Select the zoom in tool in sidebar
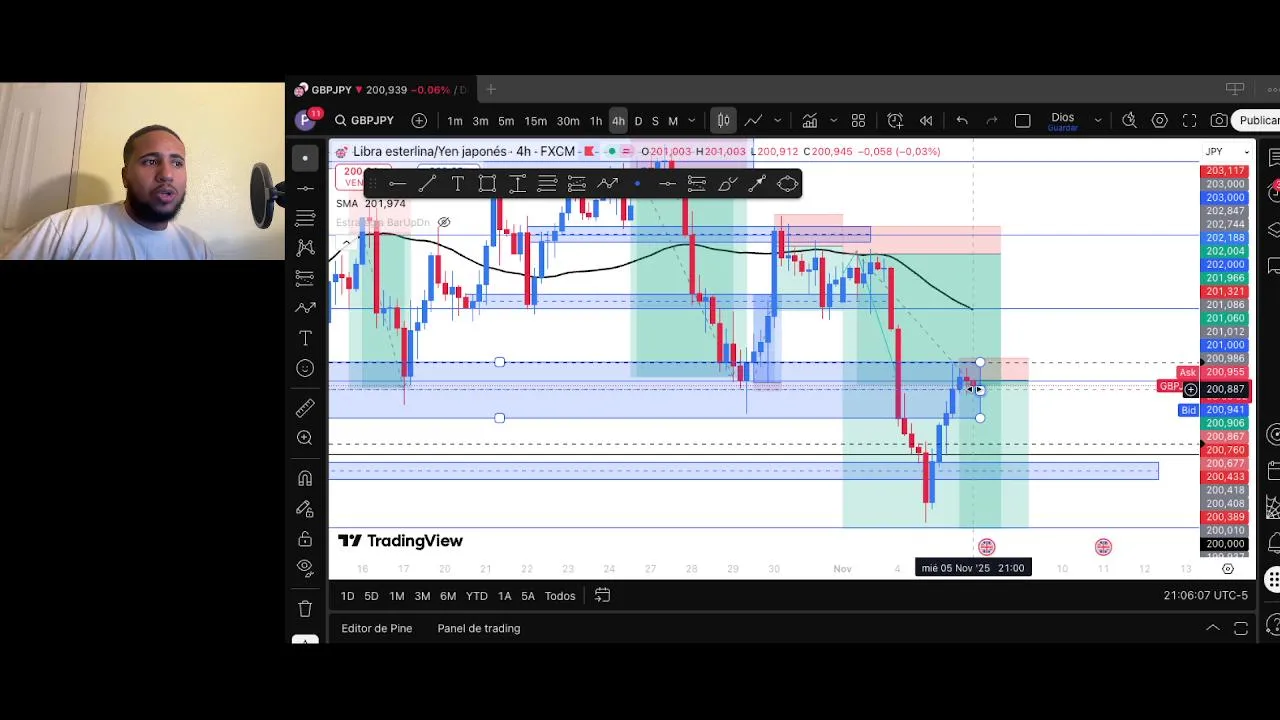 (x=305, y=438)
